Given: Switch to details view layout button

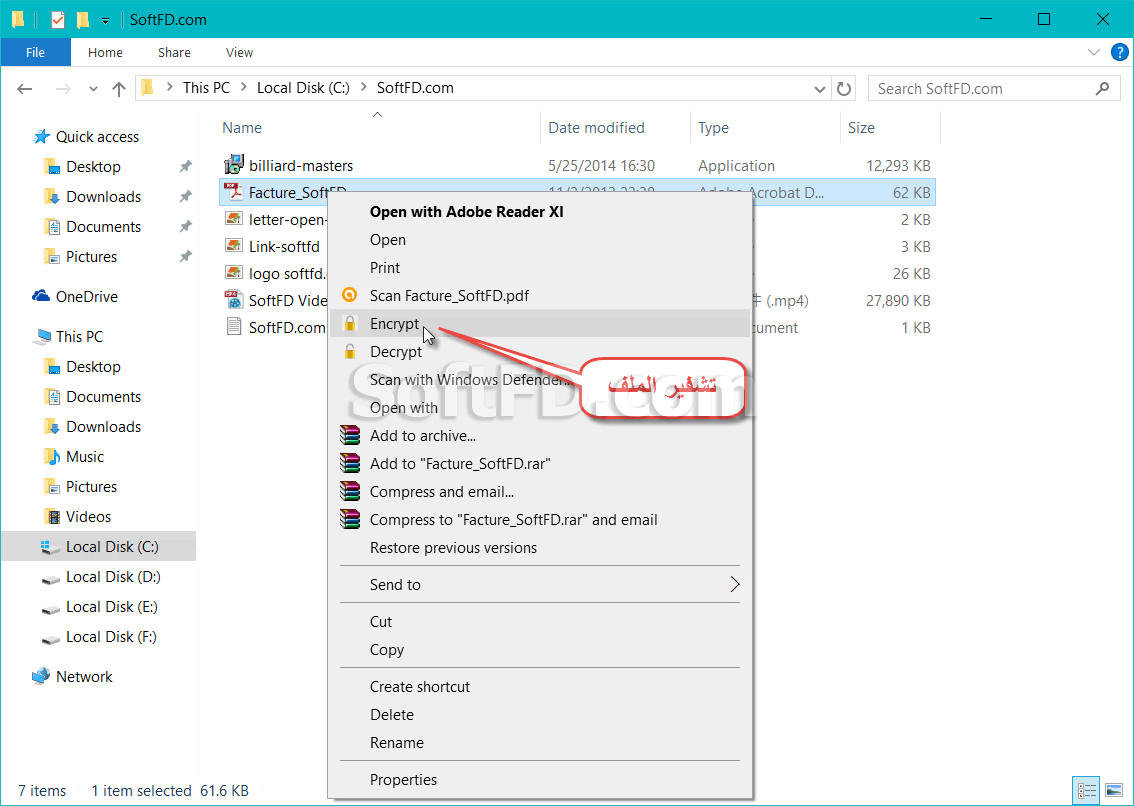Looking at the screenshot, I should 1087,790.
